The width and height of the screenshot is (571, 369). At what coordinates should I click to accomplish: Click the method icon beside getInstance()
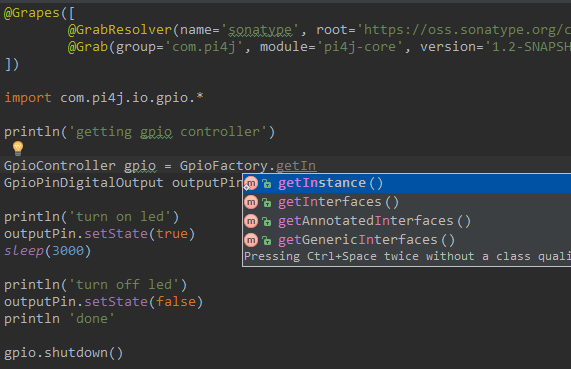click(x=251, y=183)
